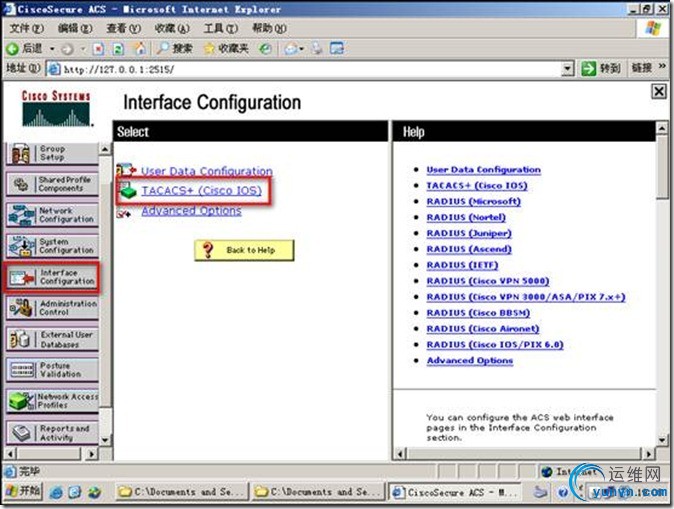Viewport: 674px width, 509px height.
Task: Expand the Links (链接) toolbar chevron
Action: (x=662, y=66)
